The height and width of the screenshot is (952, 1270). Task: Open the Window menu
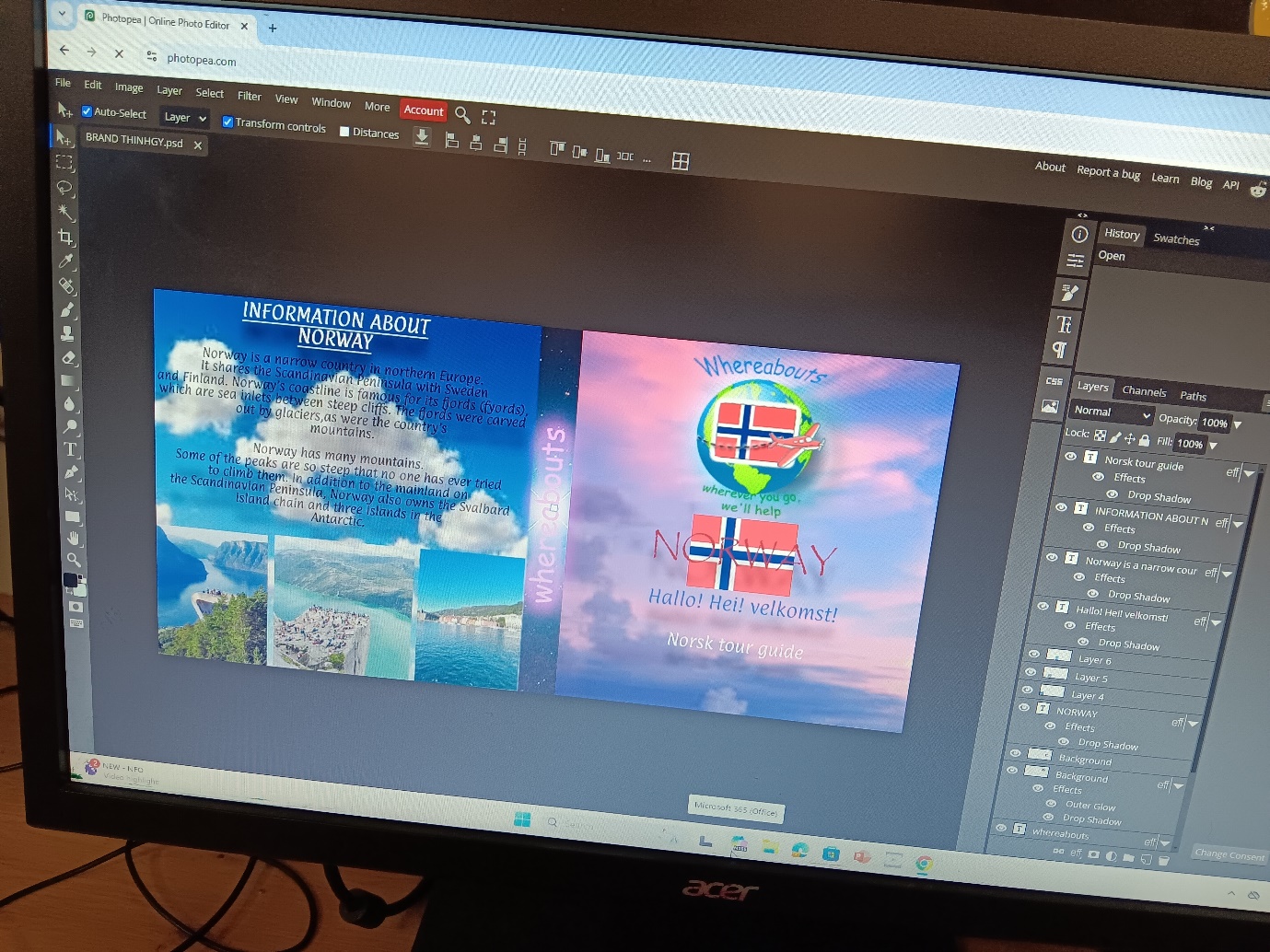tap(331, 102)
